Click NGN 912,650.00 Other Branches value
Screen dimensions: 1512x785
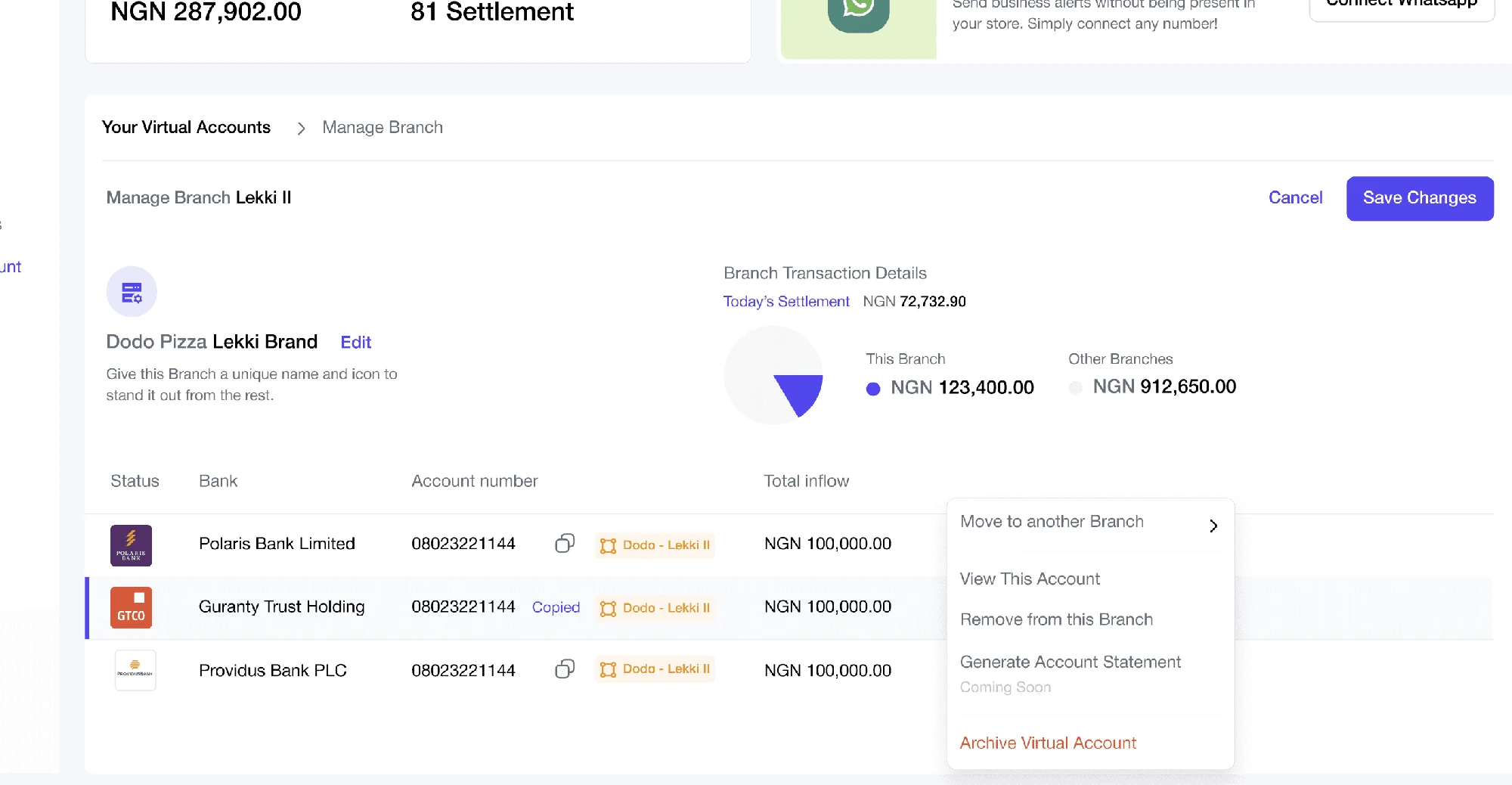point(1164,387)
